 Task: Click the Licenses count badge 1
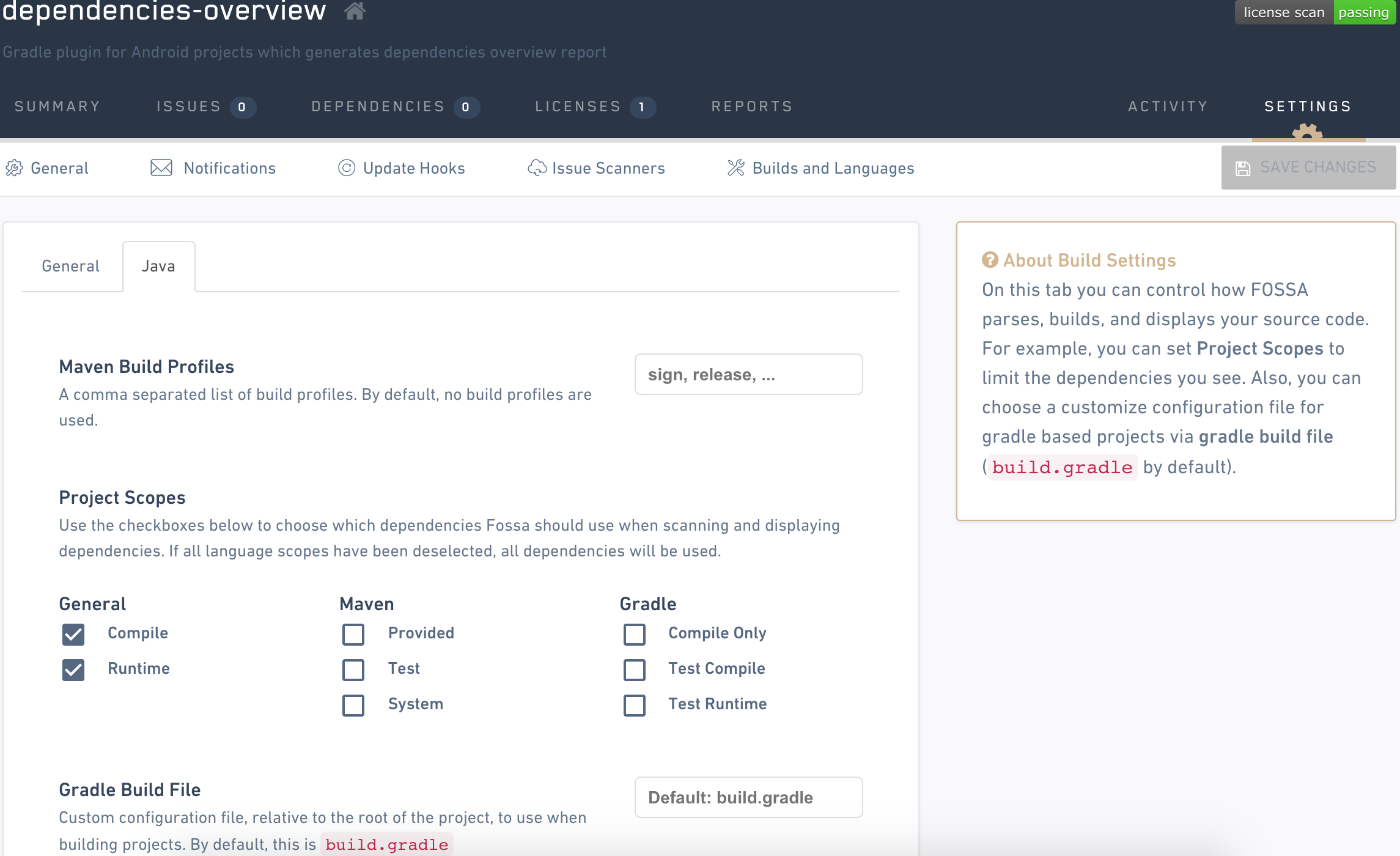tap(643, 108)
